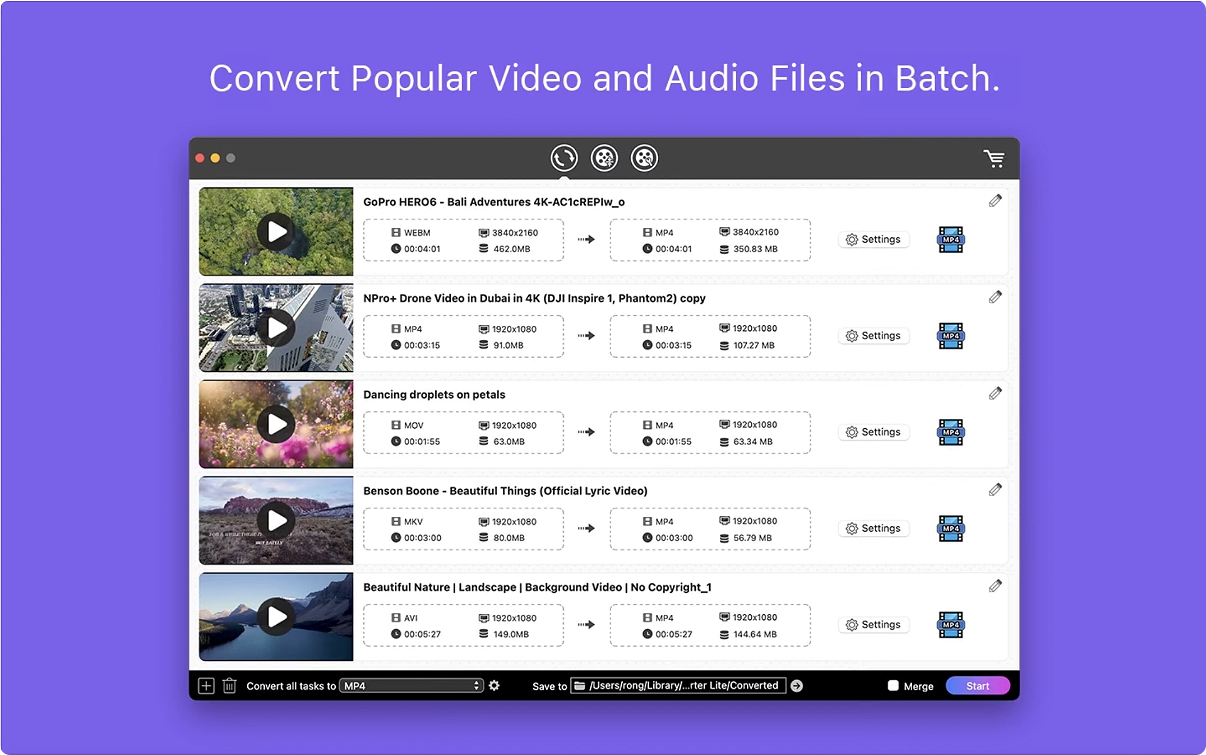Open the third film reel toolbar icon

tap(644, 158)
